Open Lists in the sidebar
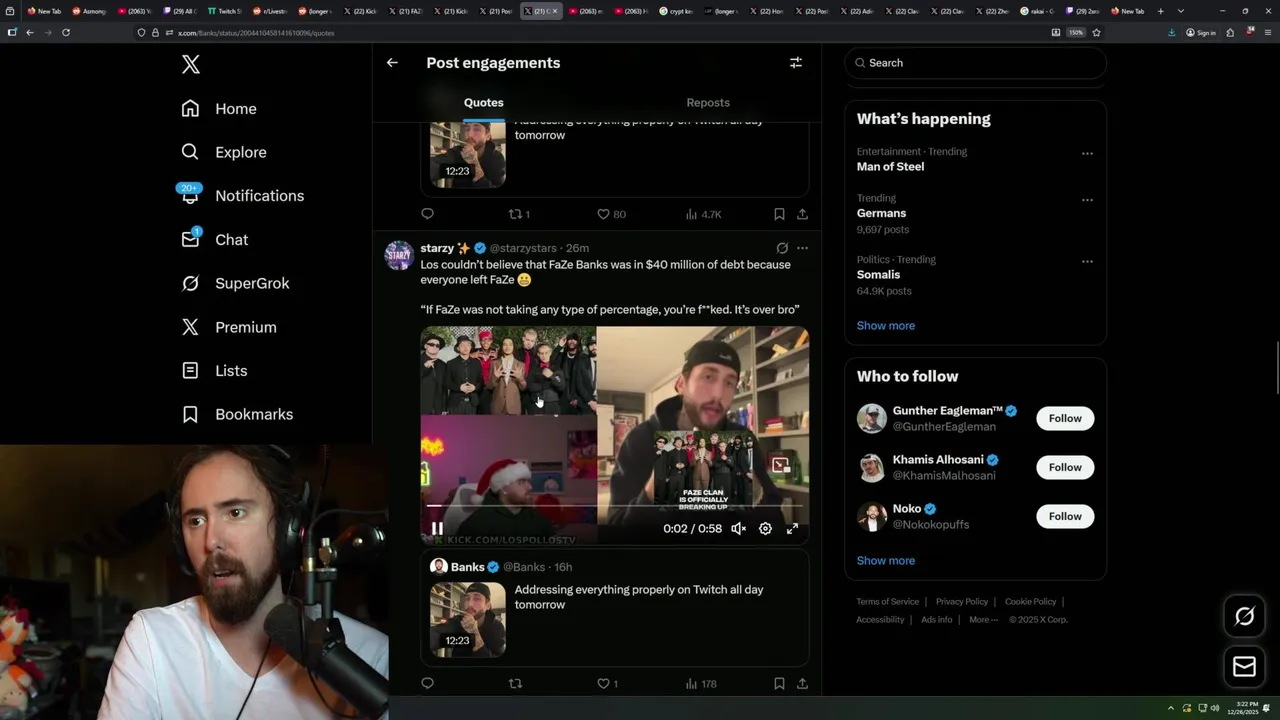1280x720 pixels. pyautogui.click(x=215, y=371)
